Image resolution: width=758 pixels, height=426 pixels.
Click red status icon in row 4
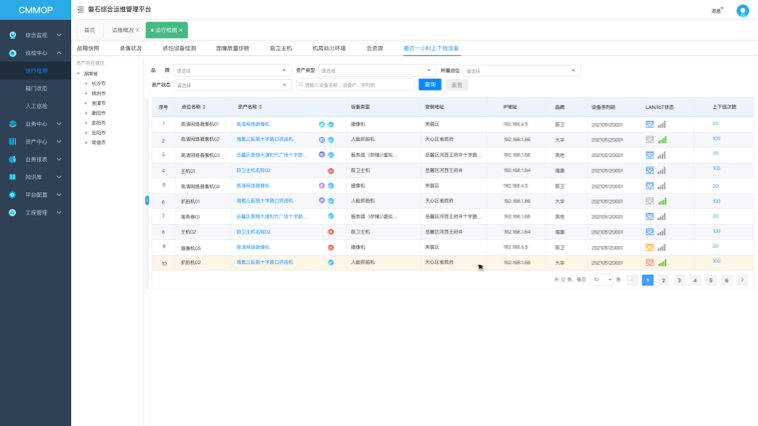330,171
